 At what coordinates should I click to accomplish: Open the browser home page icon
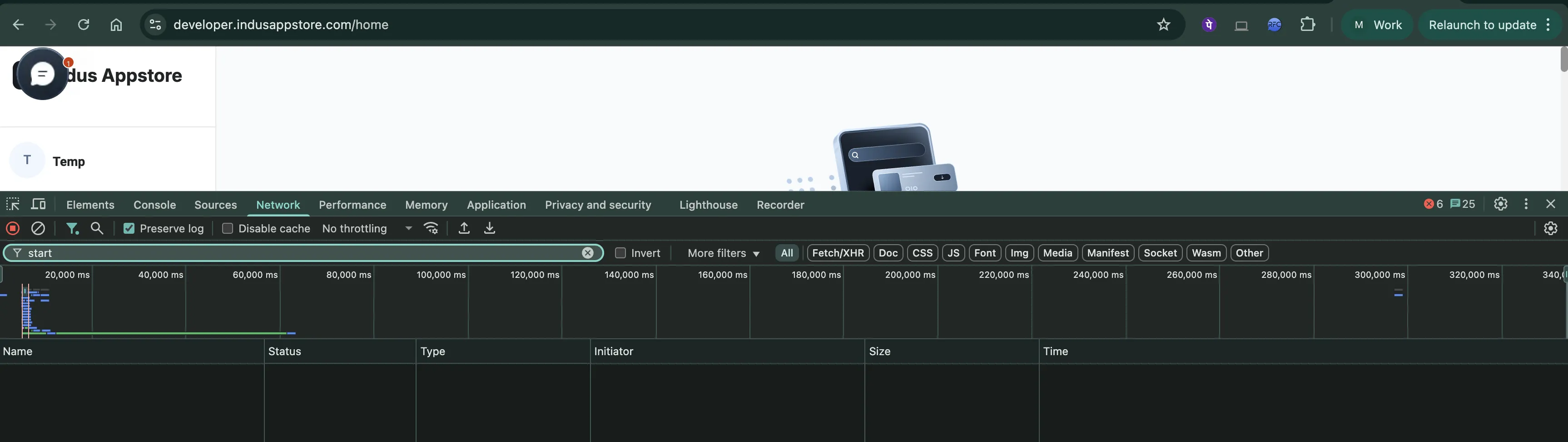coord(116,25)
